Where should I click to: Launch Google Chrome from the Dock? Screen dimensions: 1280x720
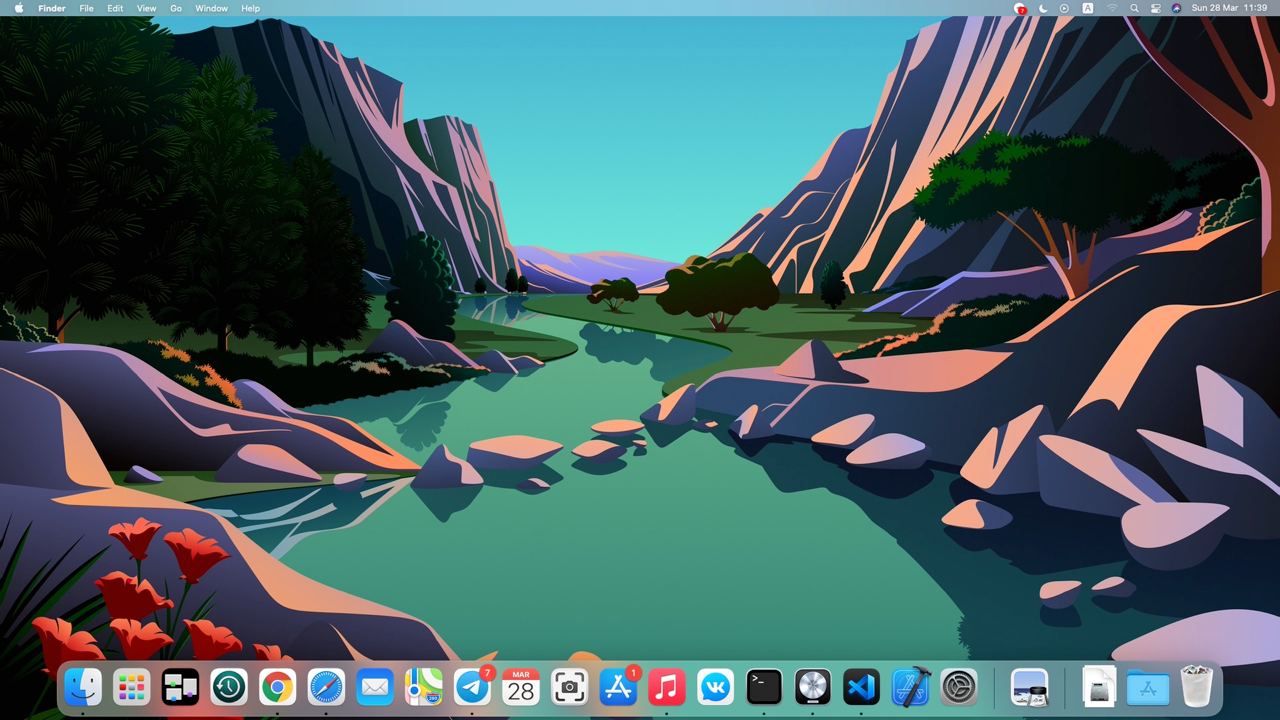pos(277,687)
